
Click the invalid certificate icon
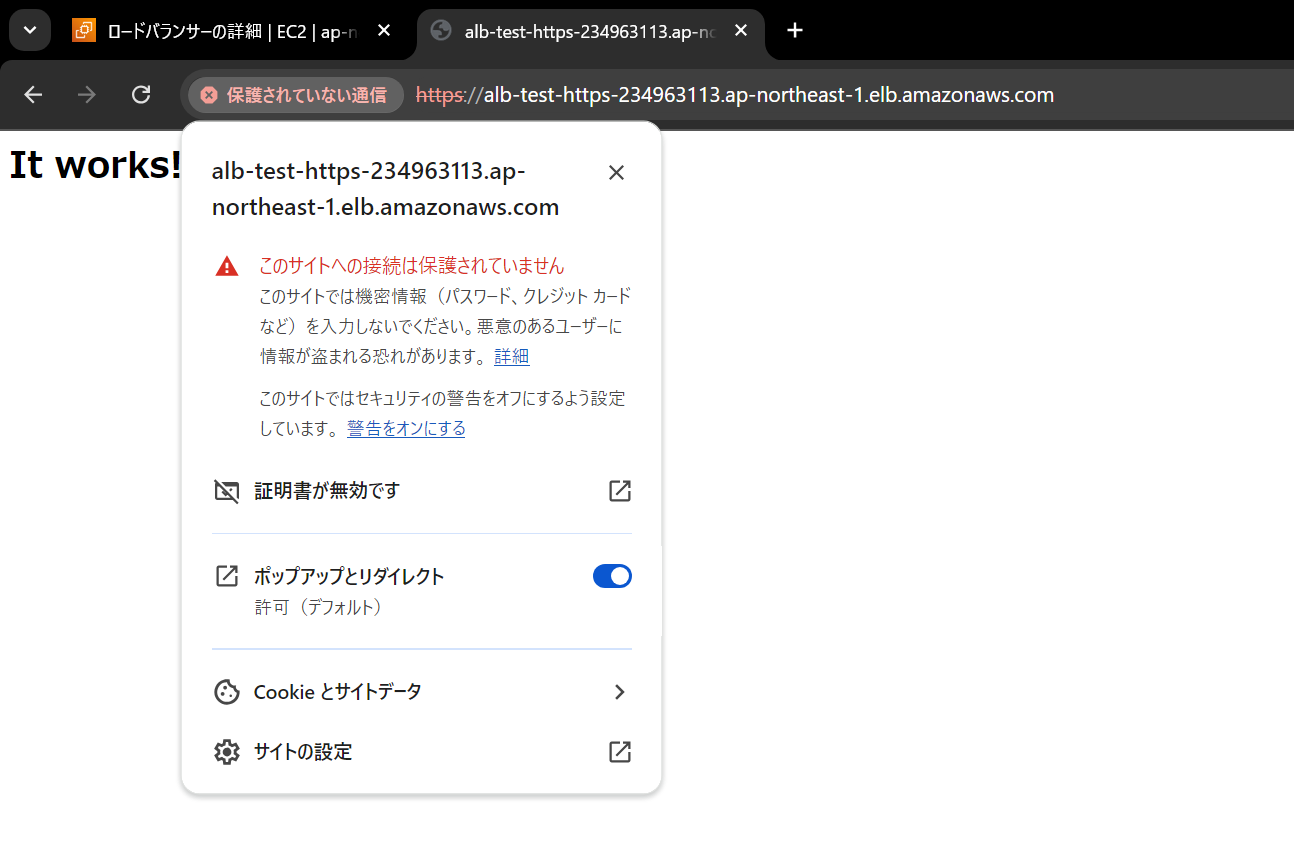(x=227, y=491)
